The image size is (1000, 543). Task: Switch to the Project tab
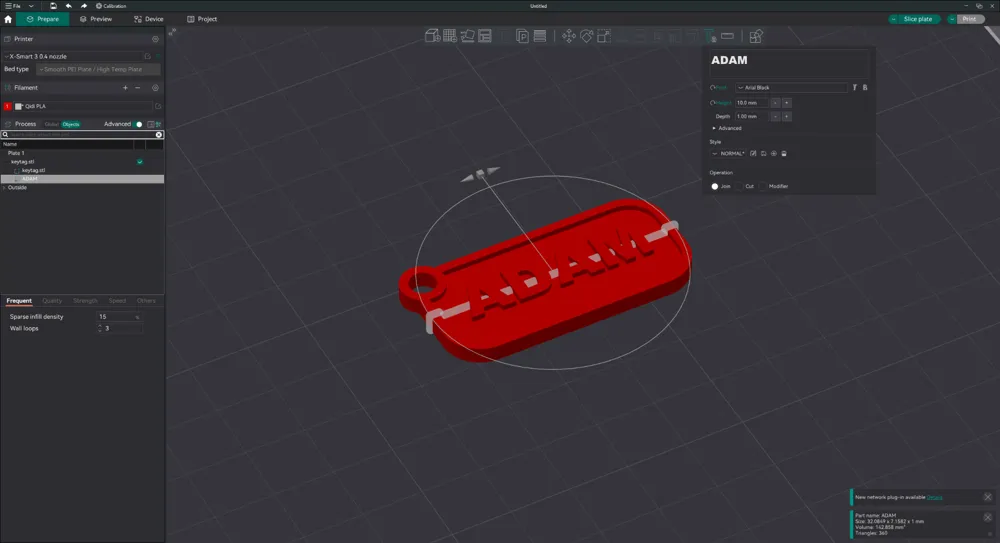coord(202,19)
